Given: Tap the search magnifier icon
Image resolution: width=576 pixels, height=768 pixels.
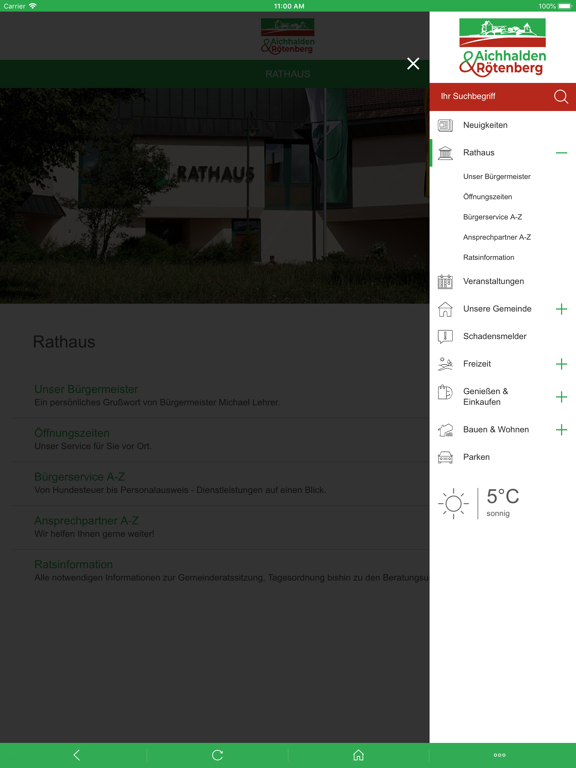Looking at the screenshot, I should 561,96.
